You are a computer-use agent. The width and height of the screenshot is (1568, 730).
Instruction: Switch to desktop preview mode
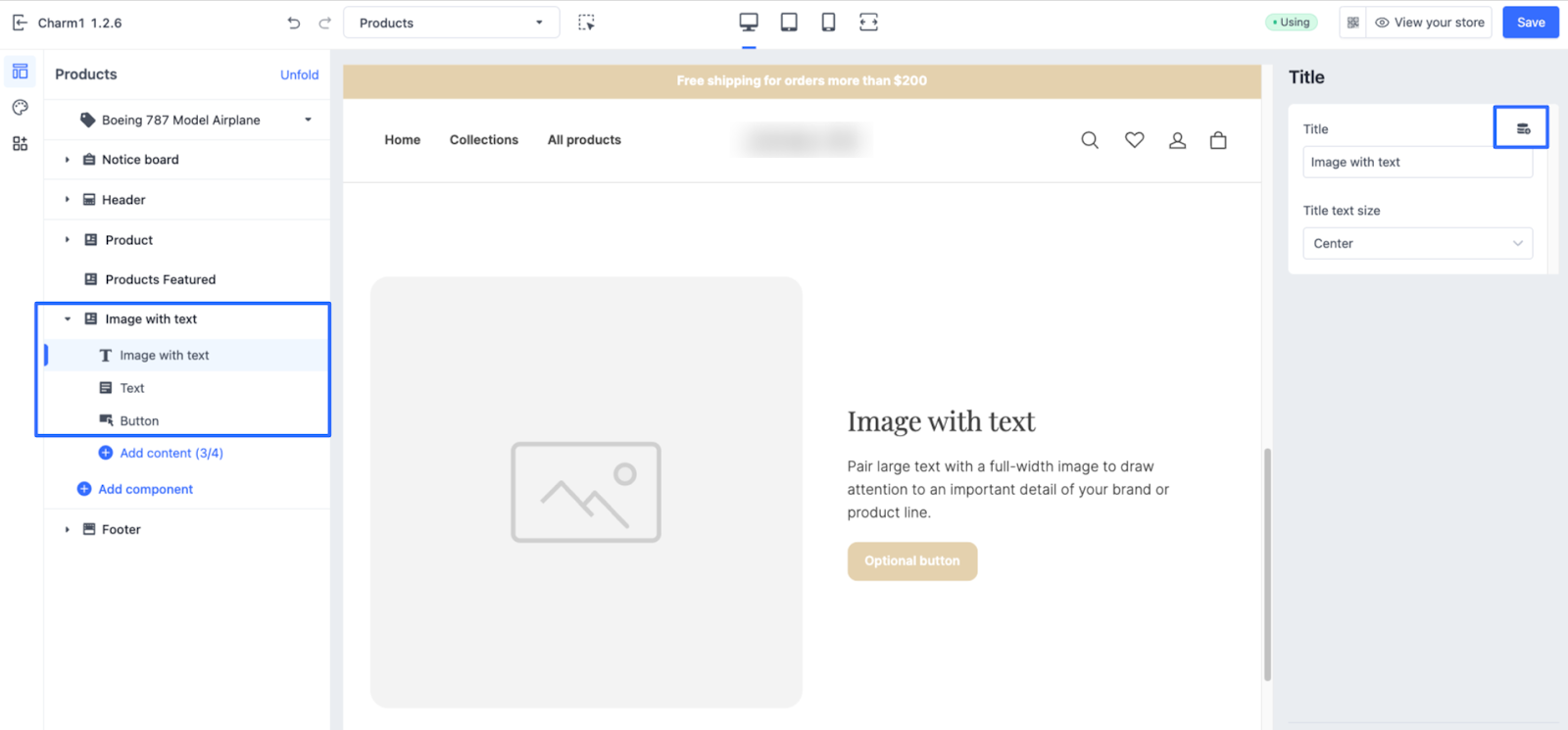click(x=749, y=23)
